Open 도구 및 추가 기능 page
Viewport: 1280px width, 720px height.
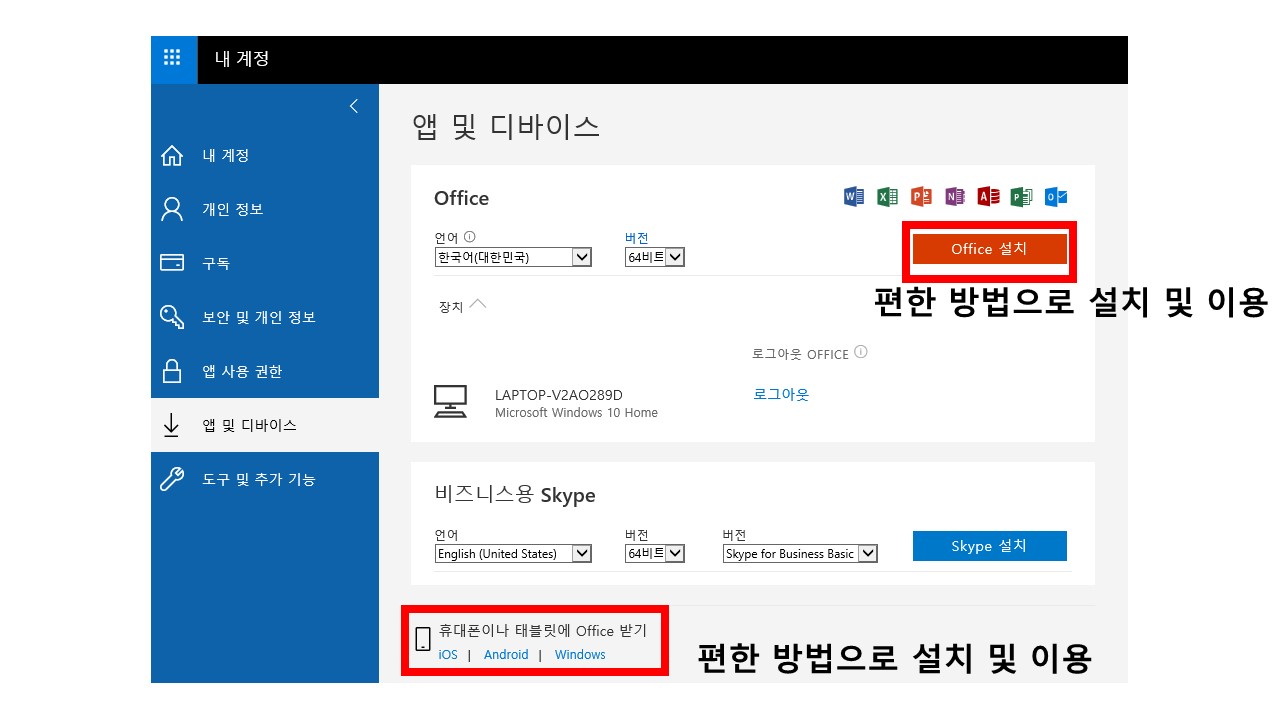(259, 479)
